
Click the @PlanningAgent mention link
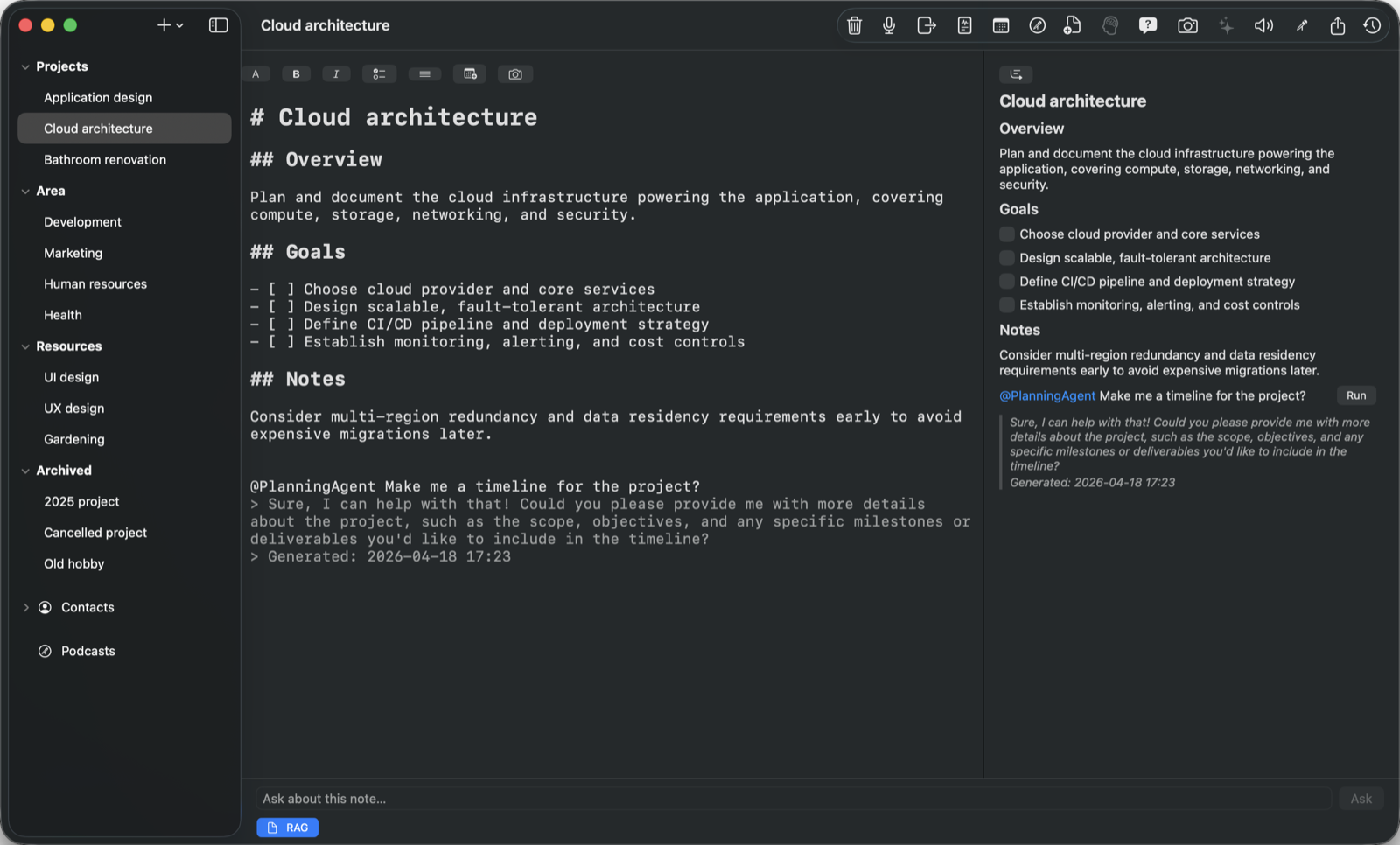[1047, 396]
